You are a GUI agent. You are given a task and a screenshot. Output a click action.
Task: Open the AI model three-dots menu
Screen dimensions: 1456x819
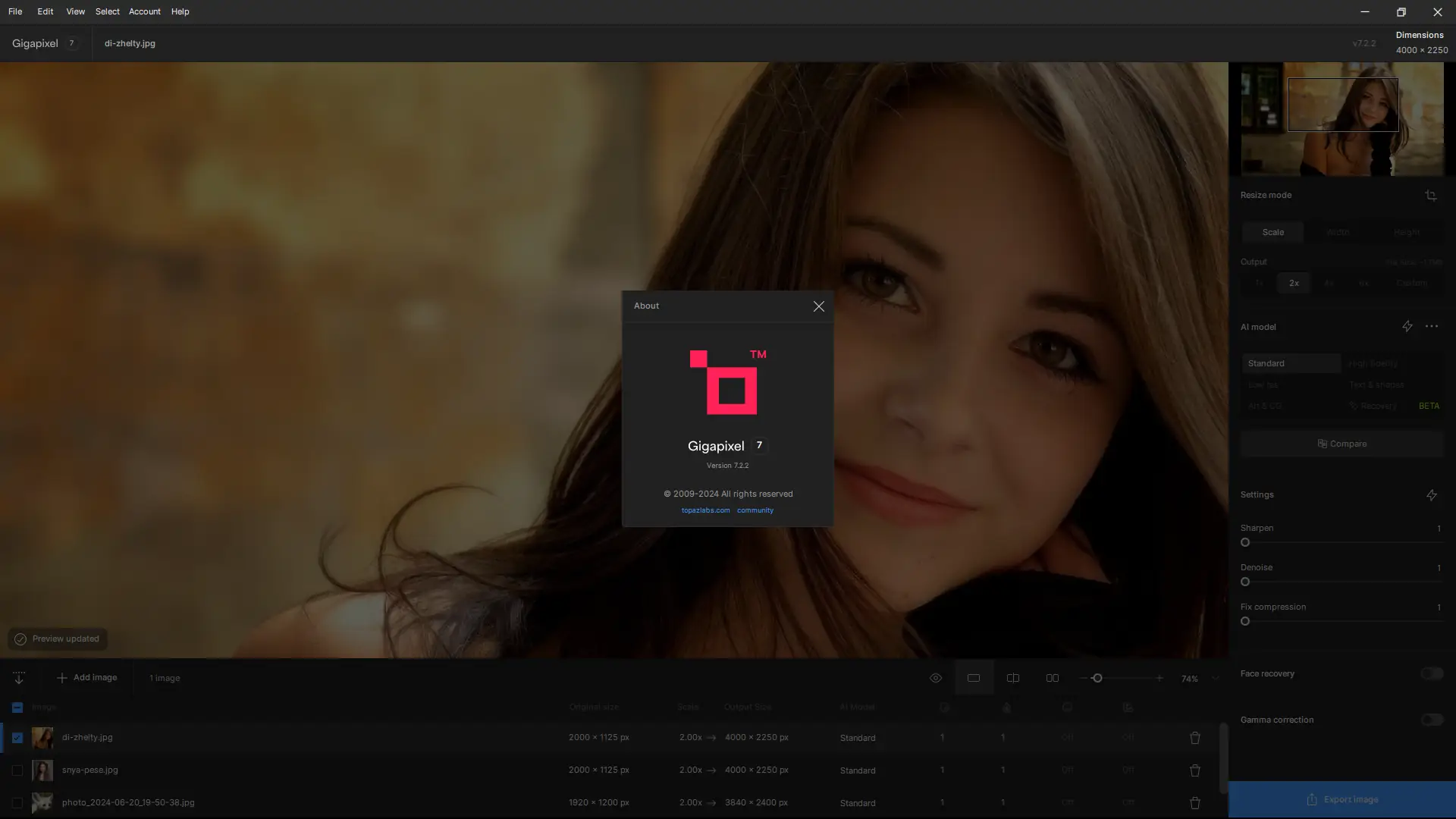coord(1431,326)
